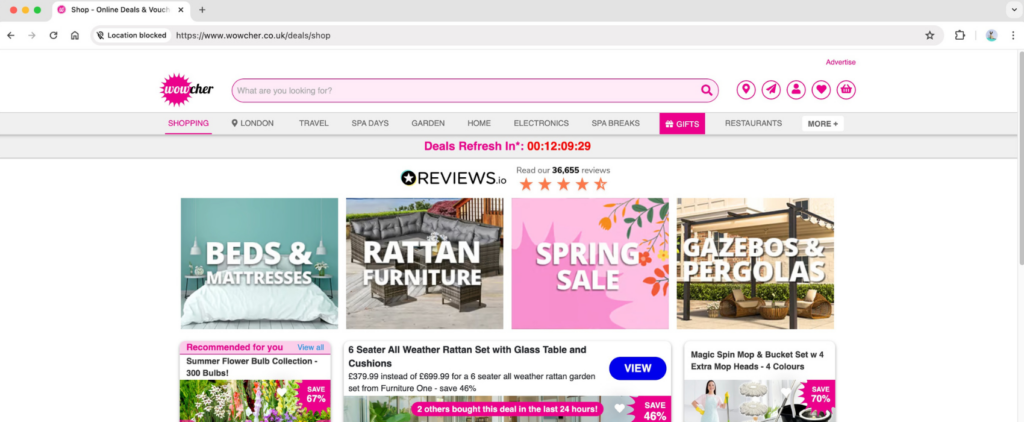The height and width of the screenshot is (422, 1024).
Task: Open the HOME category
Action: [x=479, y=123]
